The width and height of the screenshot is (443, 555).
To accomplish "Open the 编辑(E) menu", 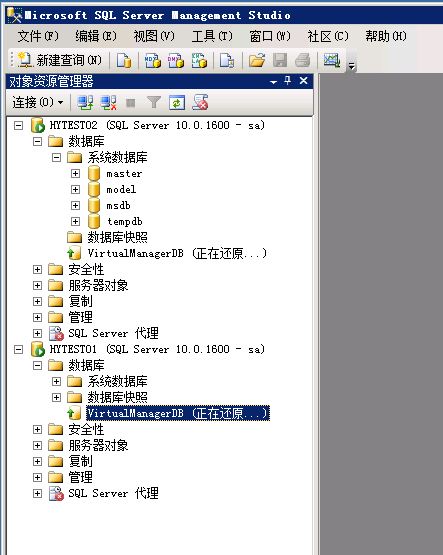I will click(x=96, y=36).
